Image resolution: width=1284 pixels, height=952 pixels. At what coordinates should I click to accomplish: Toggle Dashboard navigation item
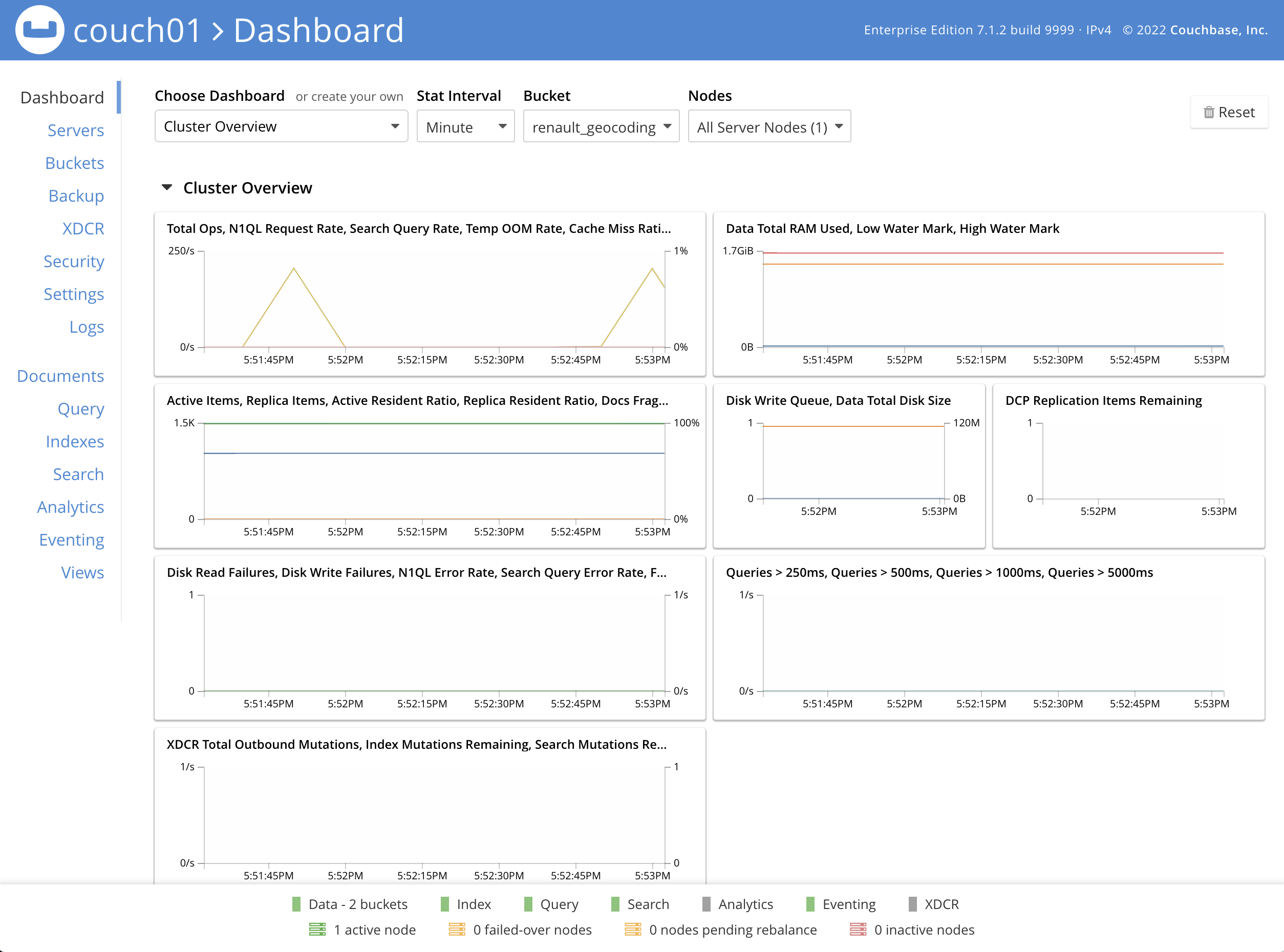(x=62, y=97)
